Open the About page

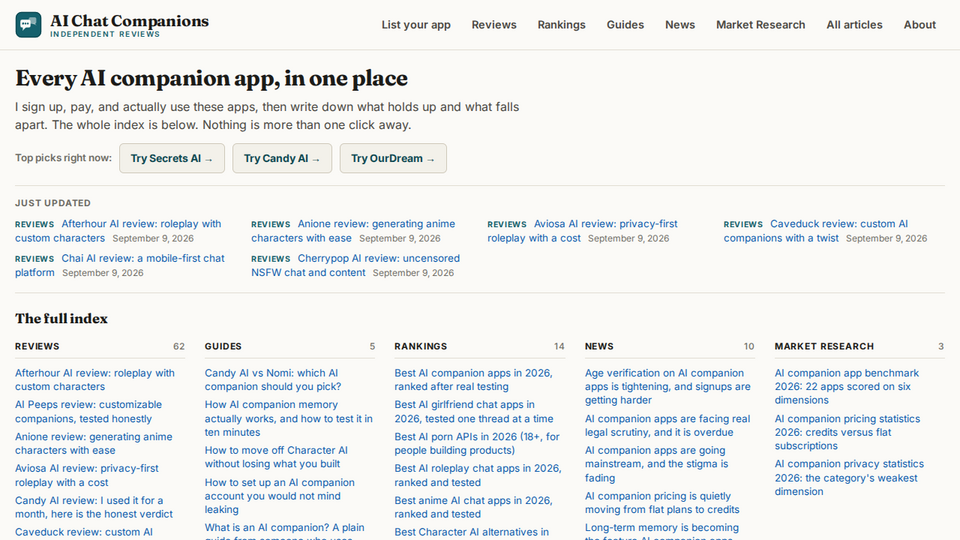[920, 25]
